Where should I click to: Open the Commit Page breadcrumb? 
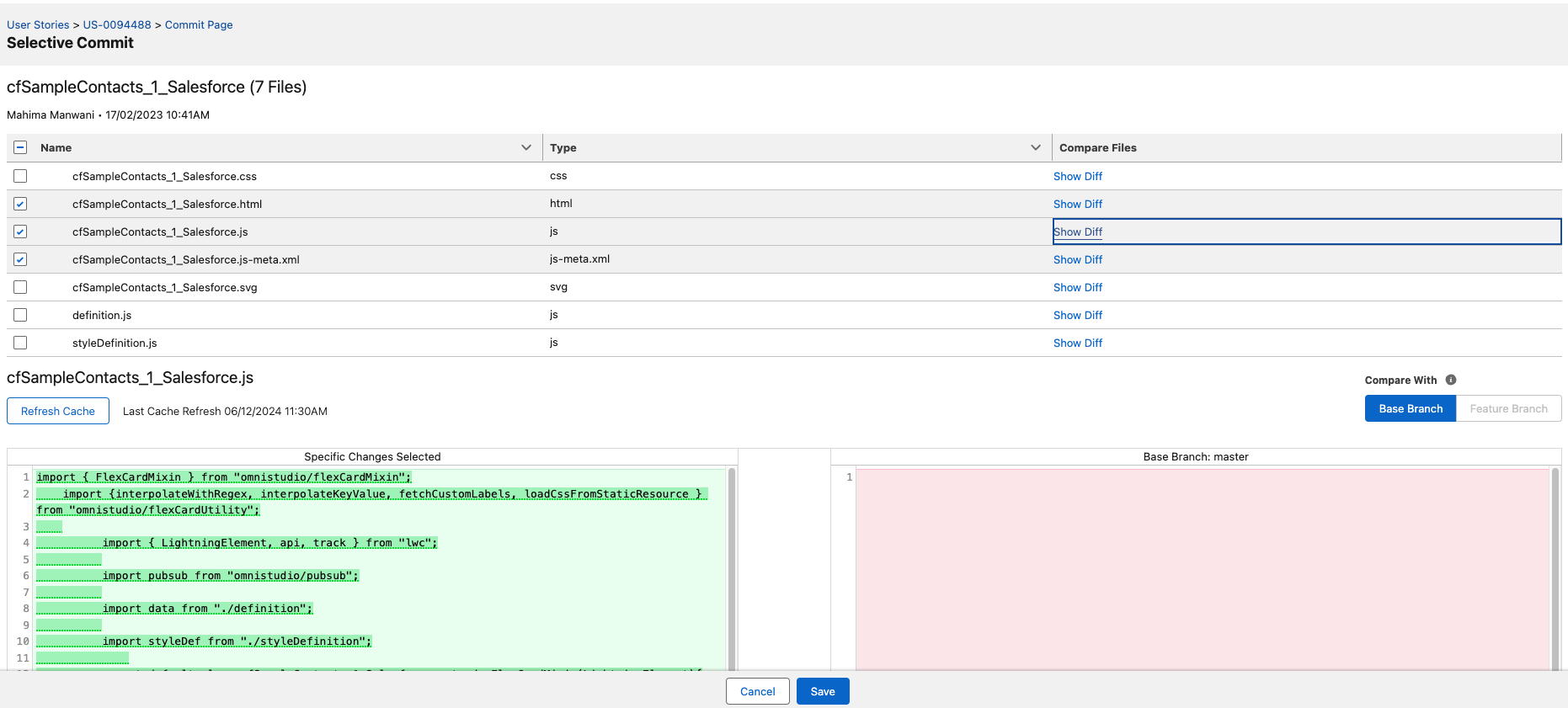pos(199,24)
